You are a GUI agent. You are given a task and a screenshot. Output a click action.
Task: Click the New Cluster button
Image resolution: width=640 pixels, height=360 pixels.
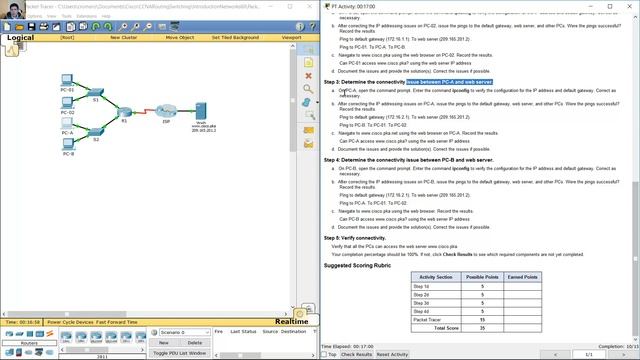(x=124, y=38)
